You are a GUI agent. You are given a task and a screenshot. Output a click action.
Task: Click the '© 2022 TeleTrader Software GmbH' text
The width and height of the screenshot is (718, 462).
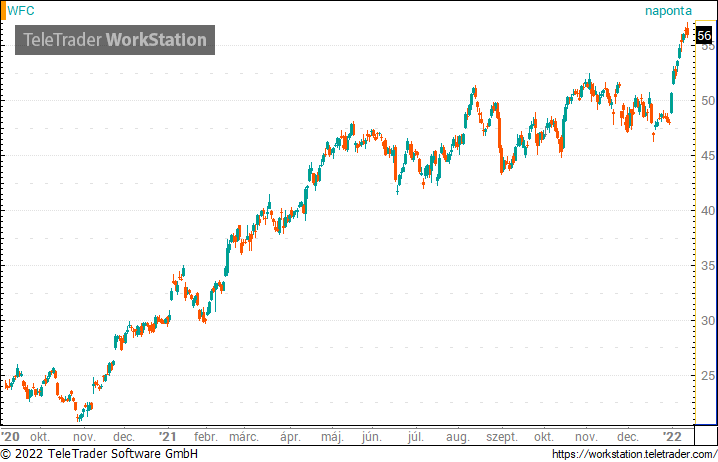coord(99,454)
